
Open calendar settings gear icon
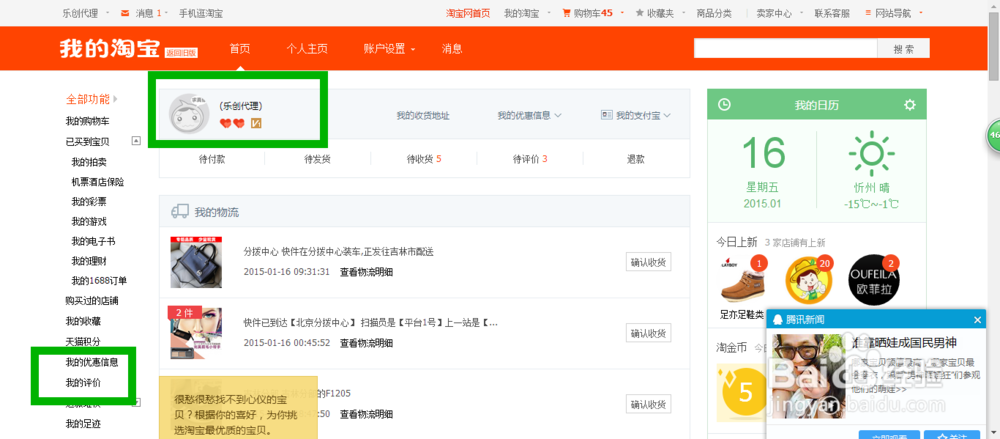[909, 105]
